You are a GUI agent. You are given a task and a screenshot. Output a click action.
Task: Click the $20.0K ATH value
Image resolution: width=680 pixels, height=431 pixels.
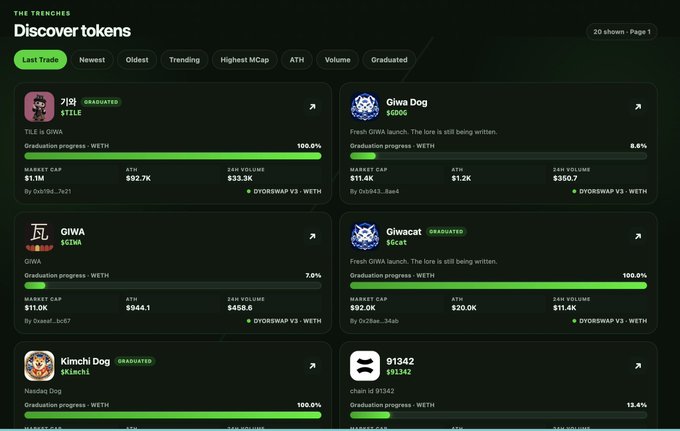tap(464, 308)
